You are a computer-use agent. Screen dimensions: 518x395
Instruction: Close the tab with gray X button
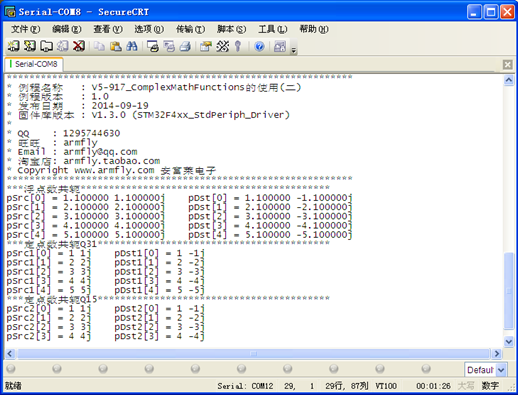(x=507, y=64)
